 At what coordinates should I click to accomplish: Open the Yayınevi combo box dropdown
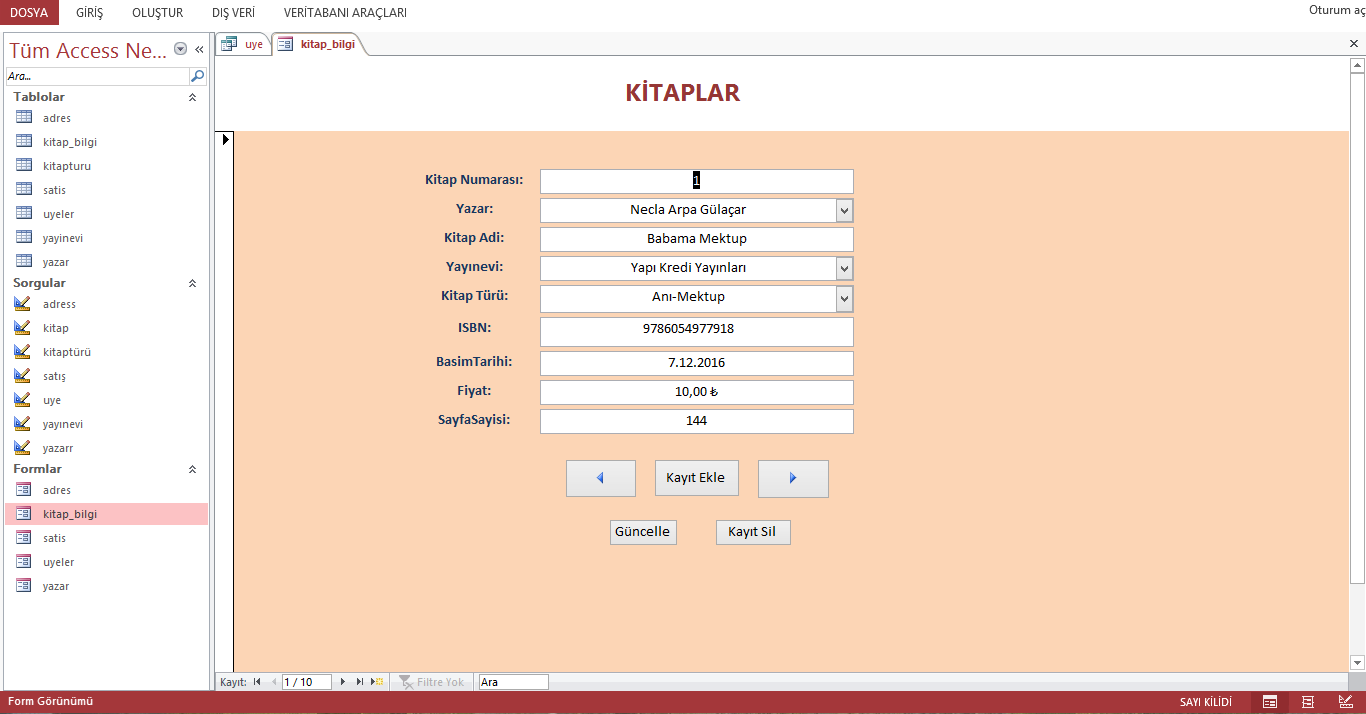(844, 268)
